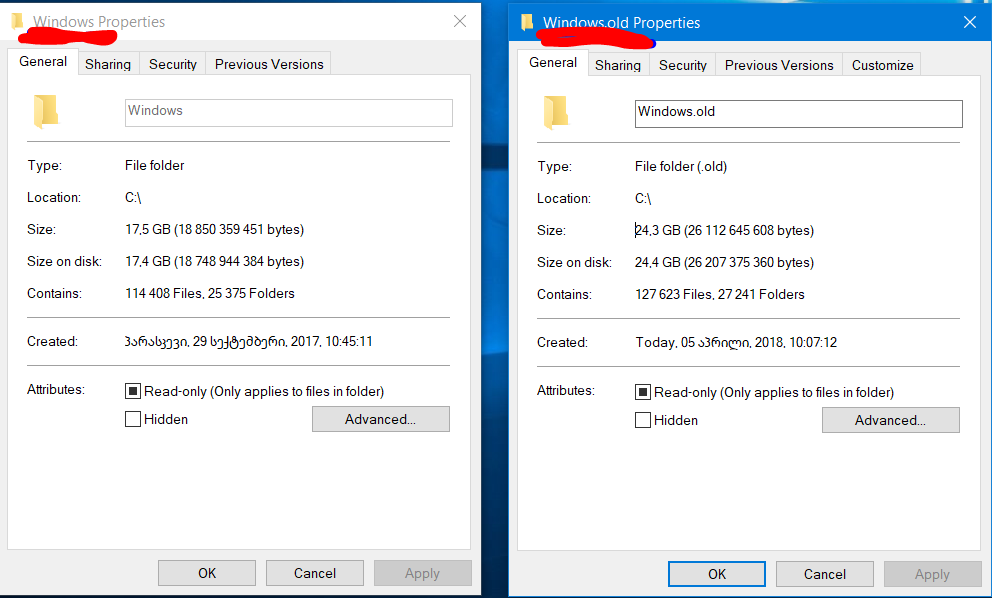Open Sharing tab in Windows Properties
Screen dimensions: 992x598
pos(108,64)
